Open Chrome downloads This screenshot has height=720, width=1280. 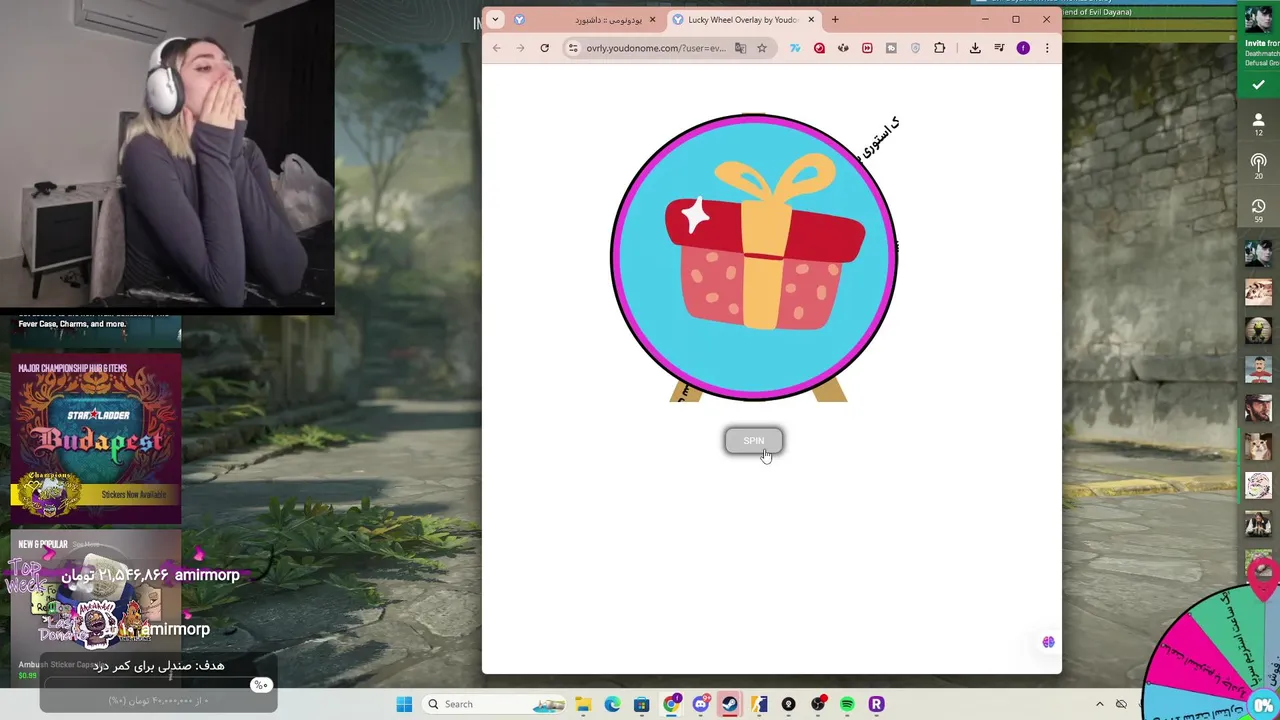[x=975, y=48]
